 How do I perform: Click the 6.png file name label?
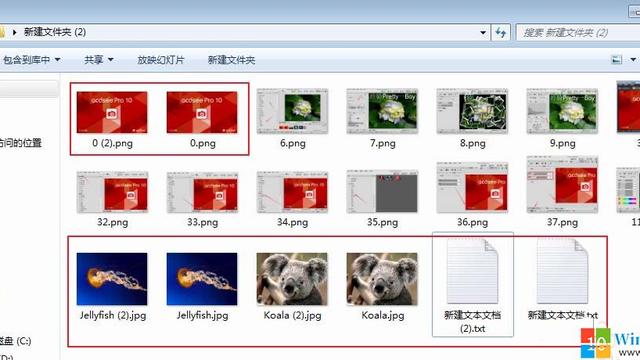click(293, 143)
